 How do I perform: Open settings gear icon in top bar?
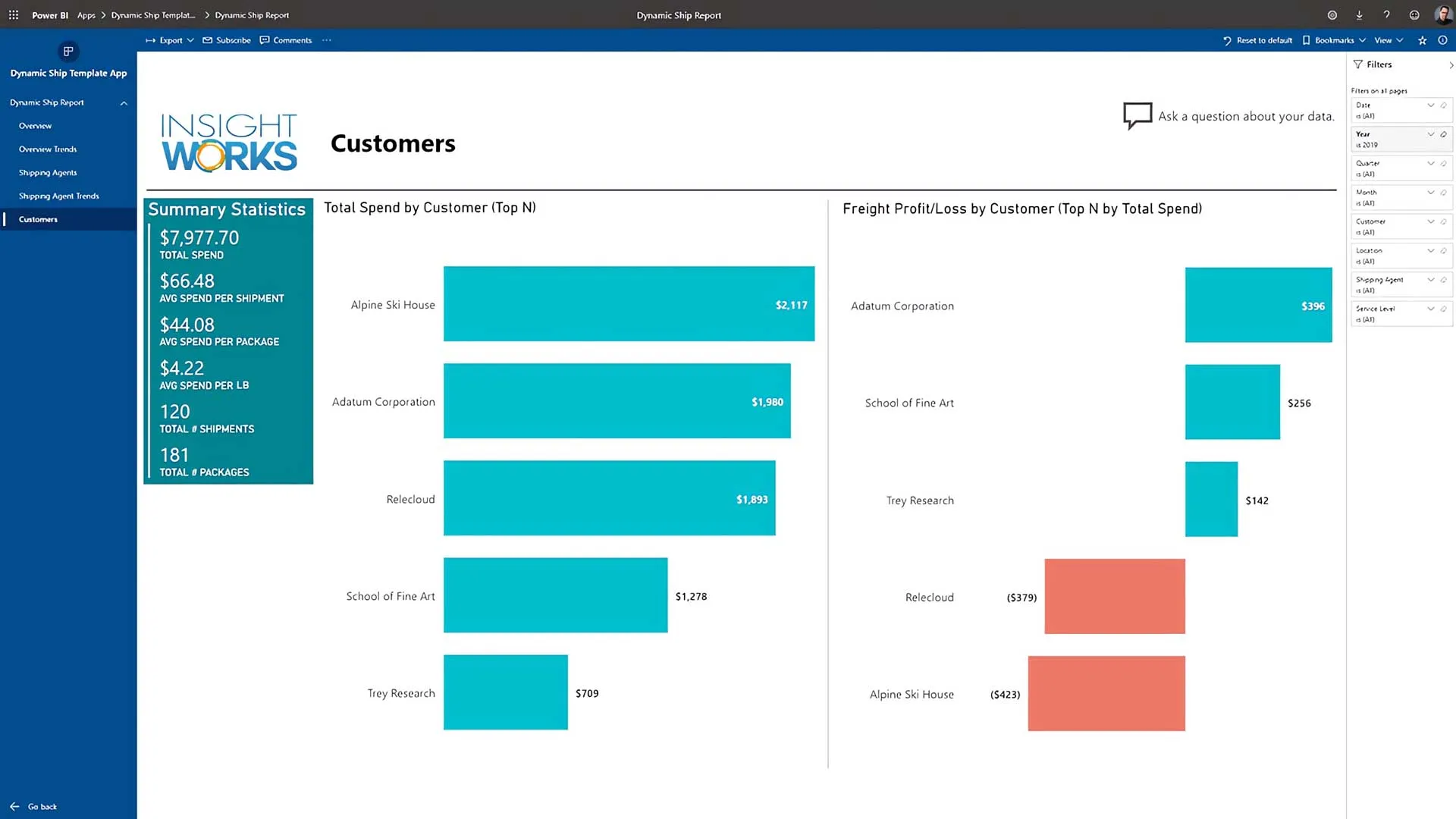tap(1332, 15)
